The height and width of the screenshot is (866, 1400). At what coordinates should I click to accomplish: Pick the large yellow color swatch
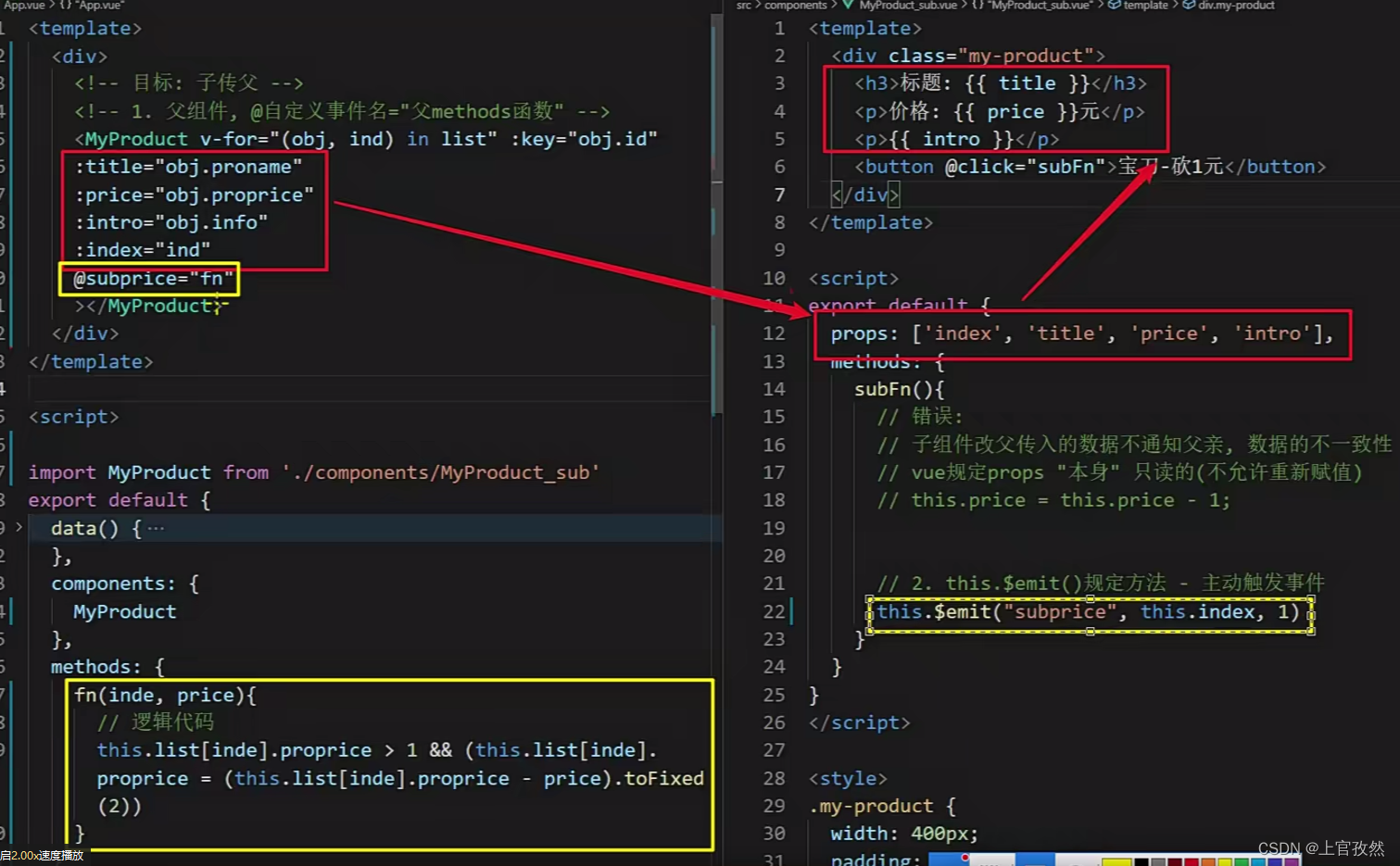(x=1116, y=861)
